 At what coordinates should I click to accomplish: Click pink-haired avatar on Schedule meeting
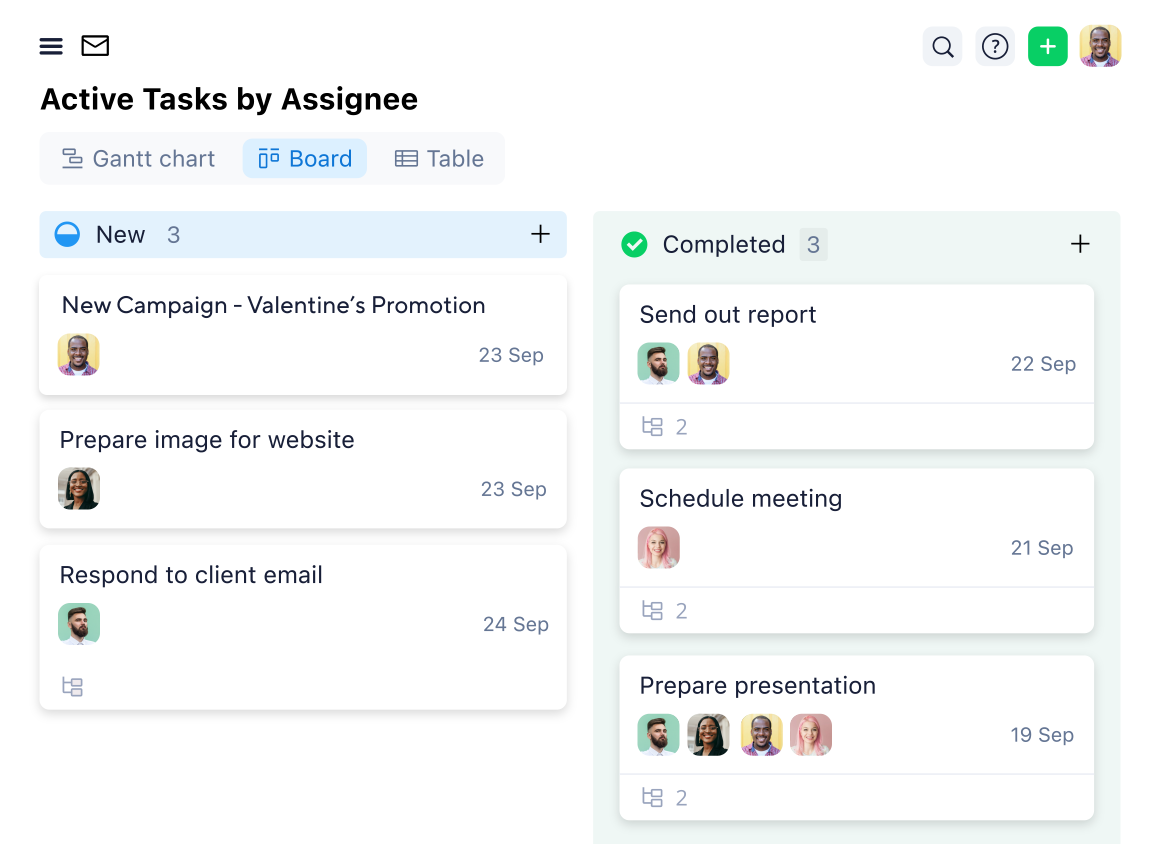click(658, 548)
